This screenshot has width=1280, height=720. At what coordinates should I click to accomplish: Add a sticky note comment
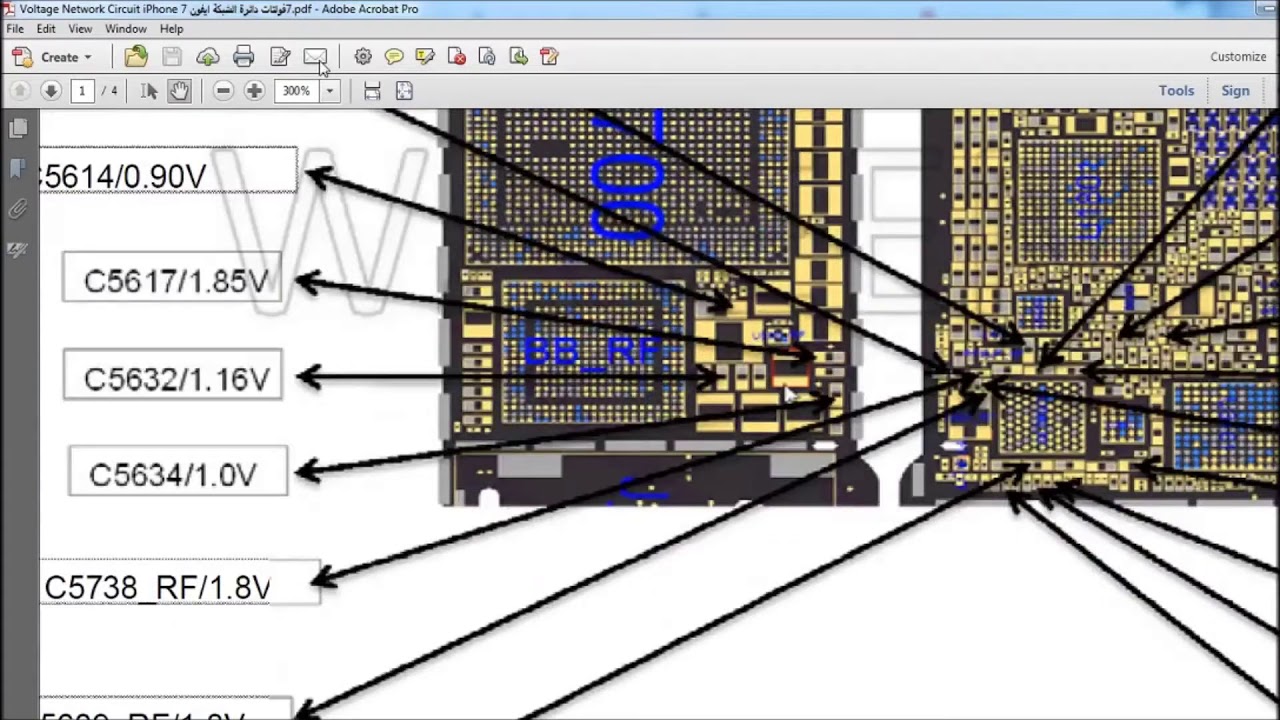click(x=394, y=57)
